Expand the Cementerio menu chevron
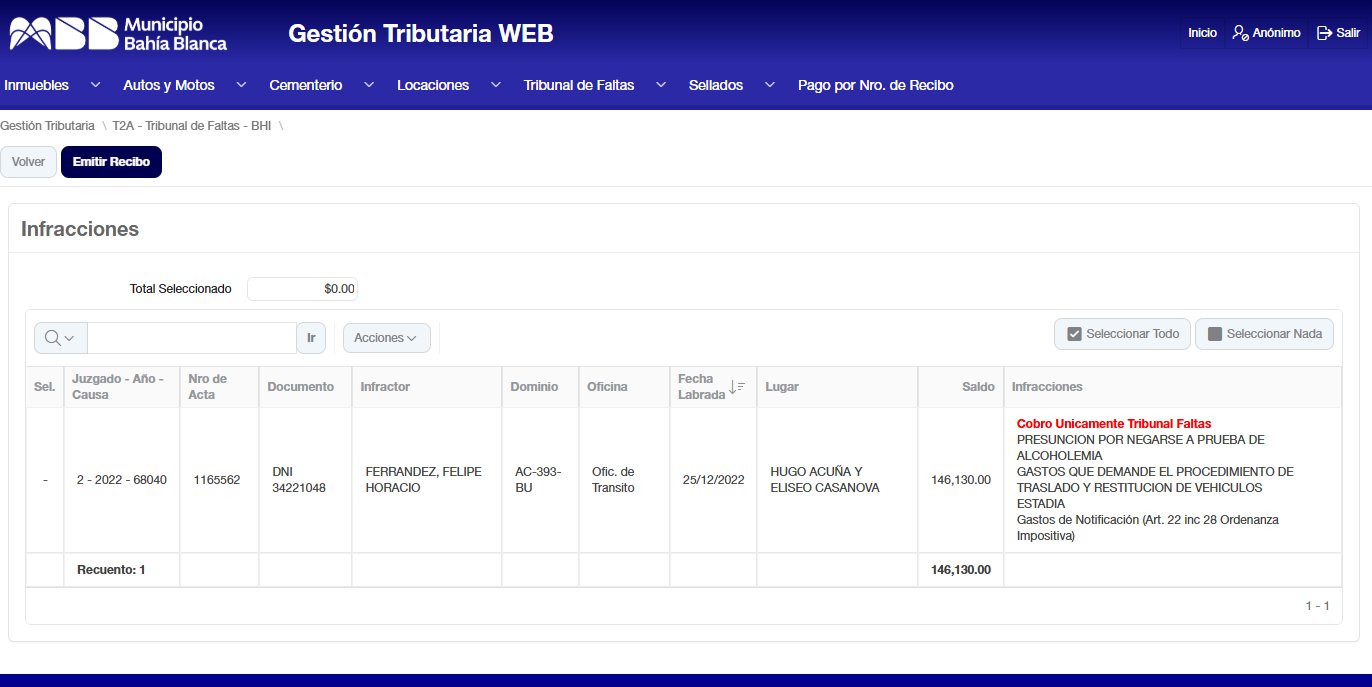The width and height of the screenshot is (1372, 687). click(369, 85)
